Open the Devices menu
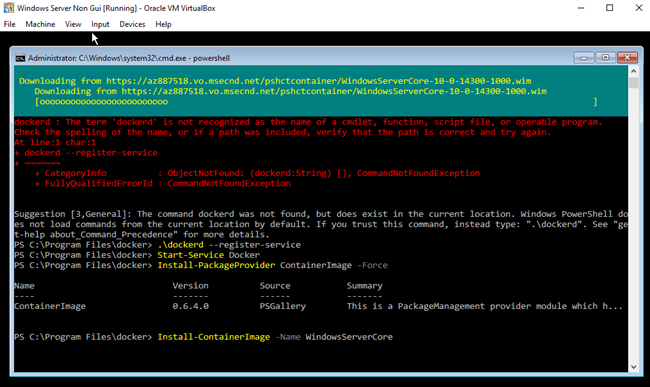650x387 pixels. pyautogui.click(x=132, y=24)
